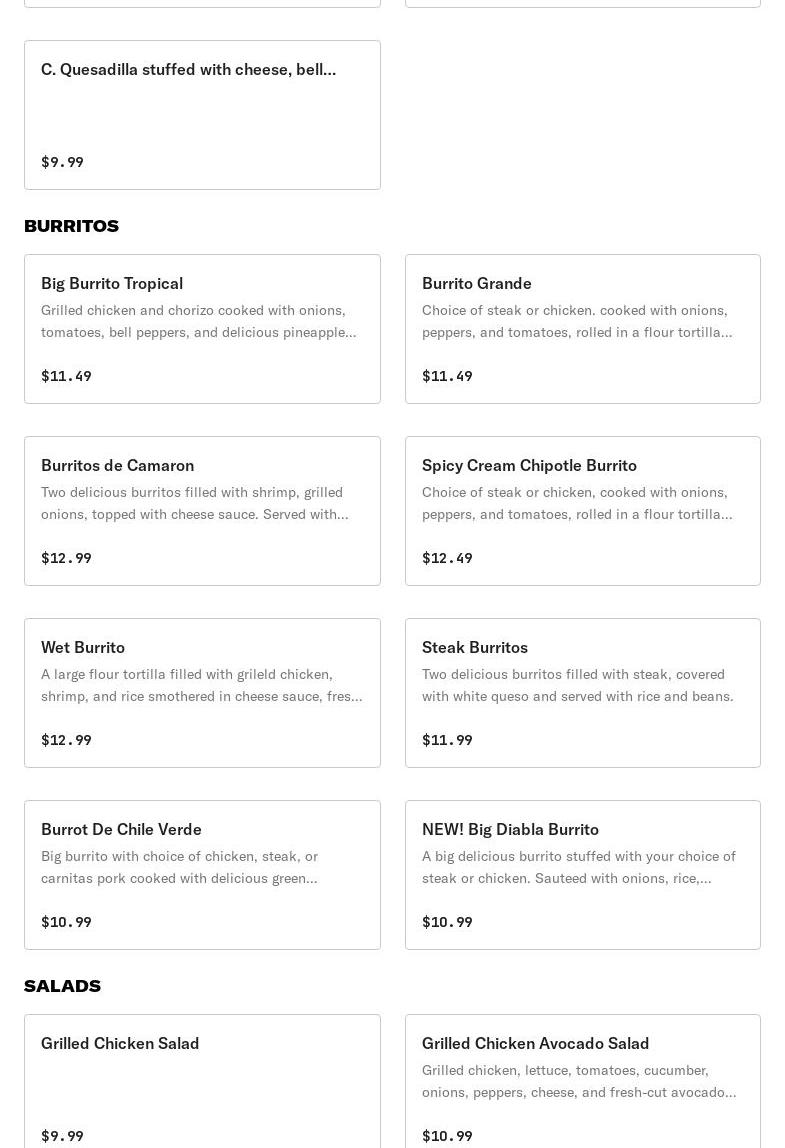Click the Burrito Grande description text
The height and width of the screenshot is (1148, 785).
(x=576, y=321)
